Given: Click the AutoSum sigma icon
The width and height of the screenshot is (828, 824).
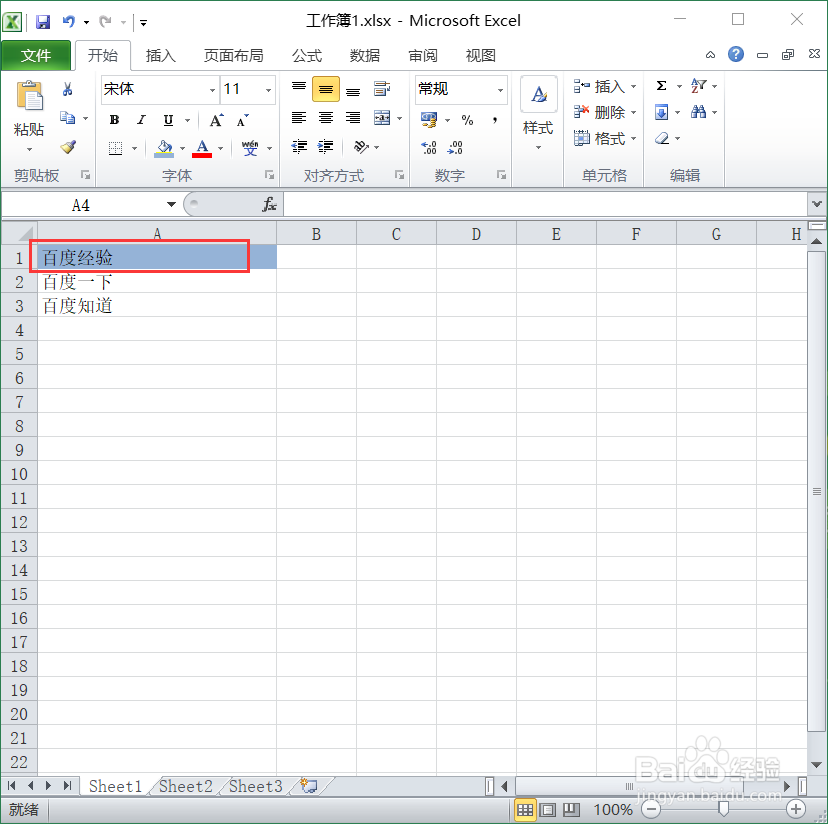Looking at the screenshot, I should 661,86.
